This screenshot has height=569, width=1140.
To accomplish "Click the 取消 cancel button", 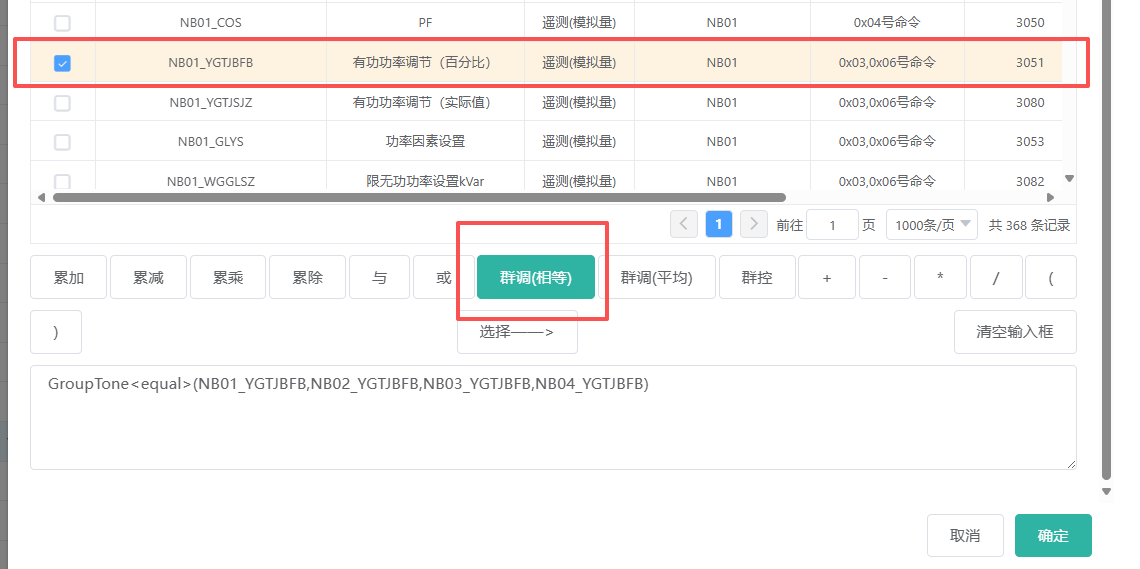I will 965,535.
